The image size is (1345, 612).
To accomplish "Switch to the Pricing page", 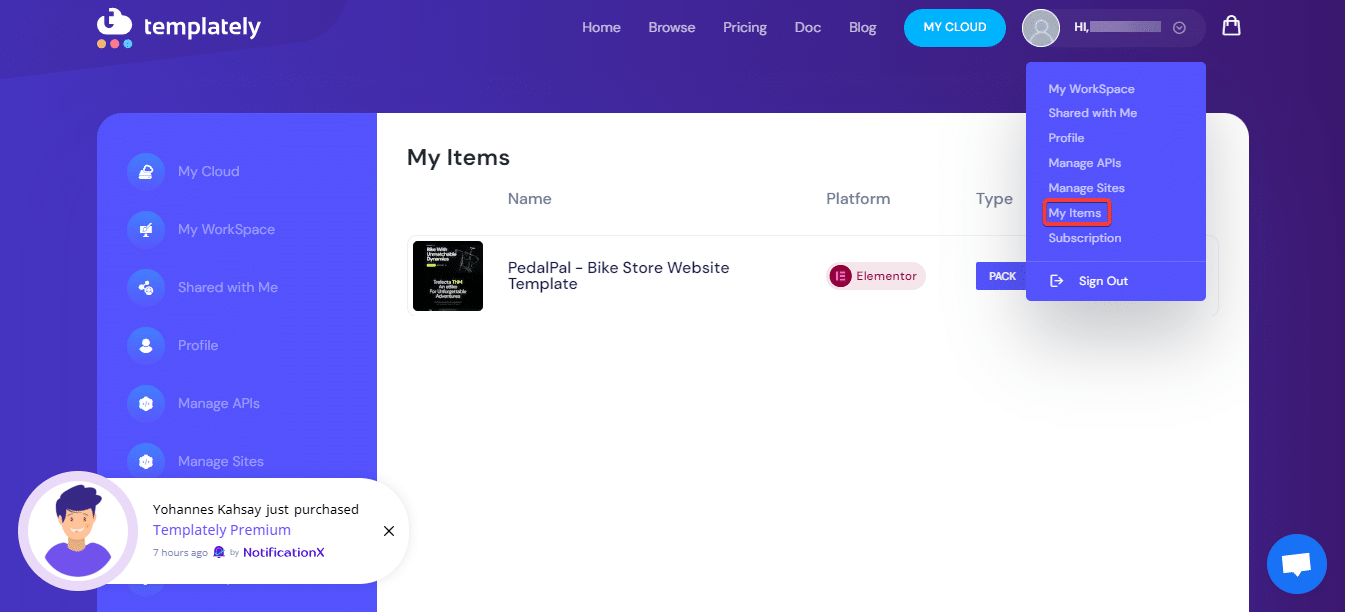I will [744, 27].
